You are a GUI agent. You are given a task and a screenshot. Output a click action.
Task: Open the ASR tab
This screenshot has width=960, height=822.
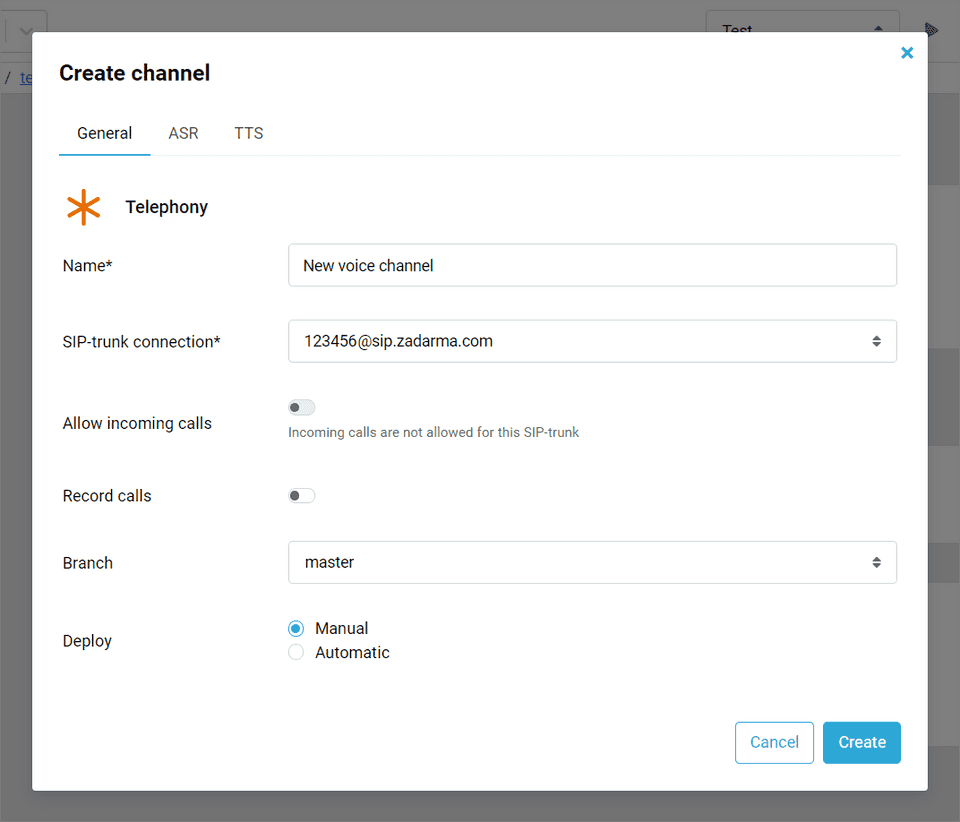[x=183, y=133]
